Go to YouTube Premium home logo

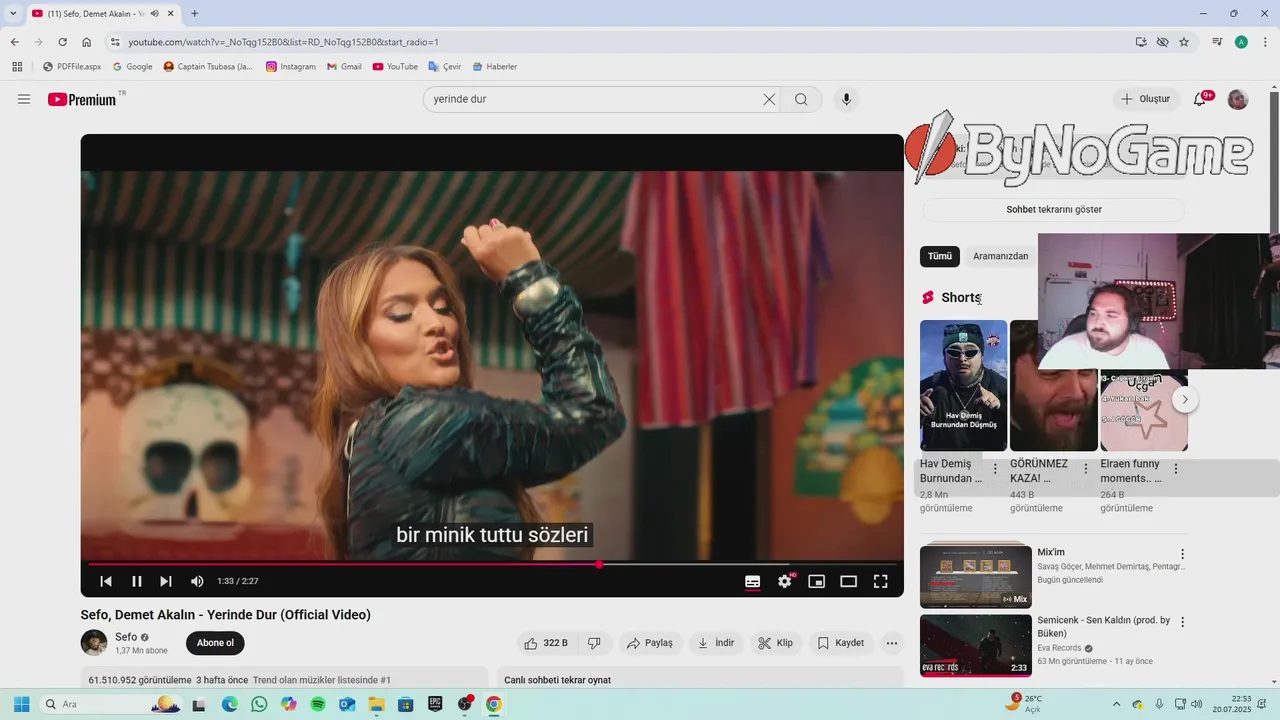pos(83,99)
